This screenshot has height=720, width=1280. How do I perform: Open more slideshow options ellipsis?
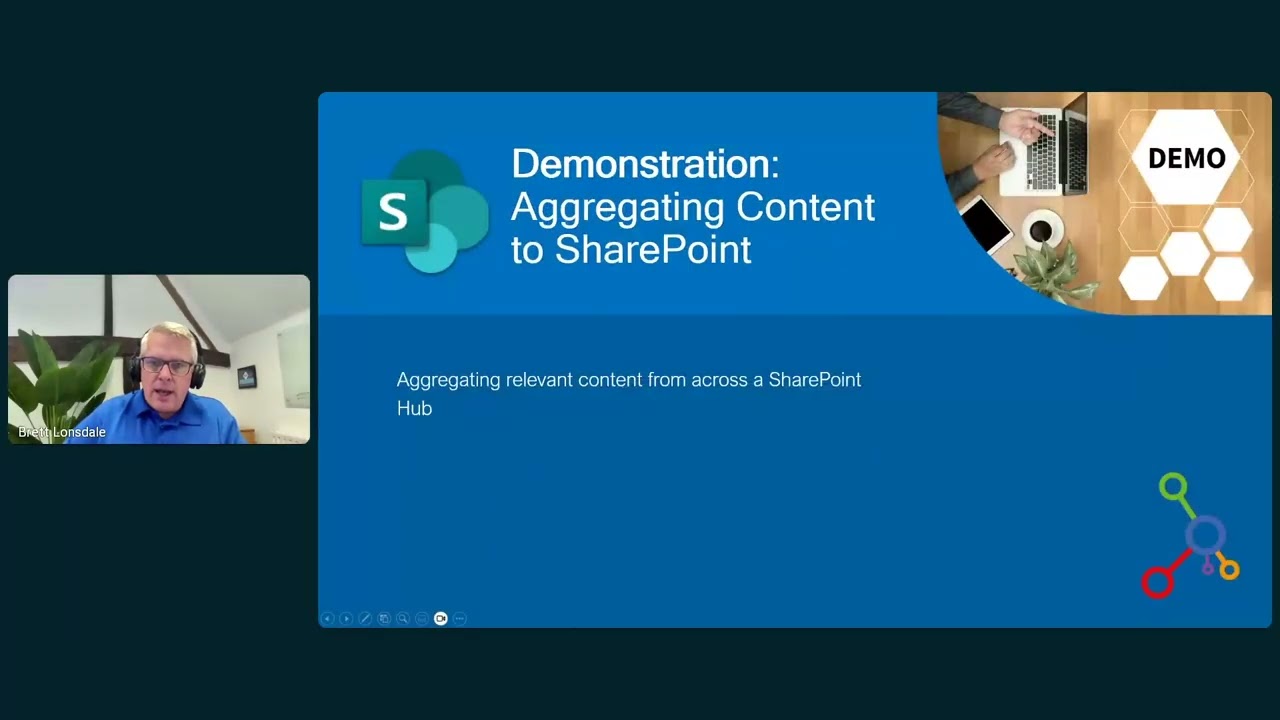pos(460,619)
